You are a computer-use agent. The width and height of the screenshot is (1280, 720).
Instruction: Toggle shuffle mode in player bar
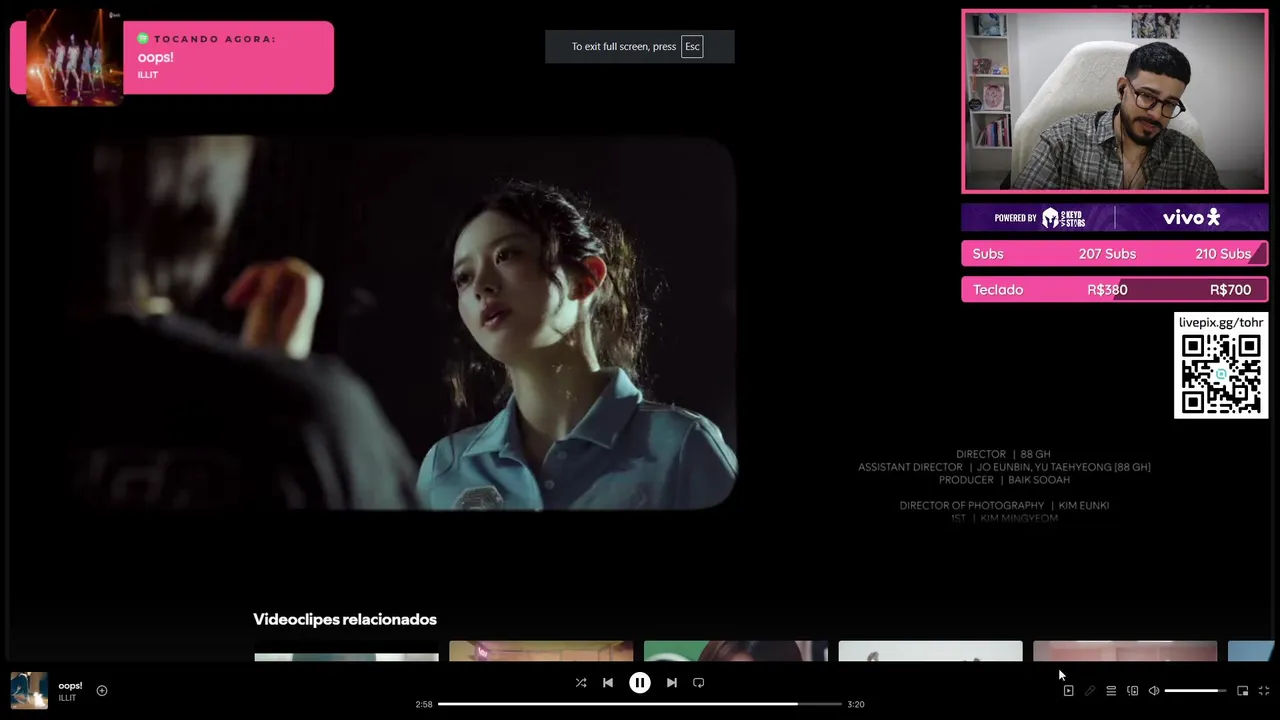click(581, 683)
